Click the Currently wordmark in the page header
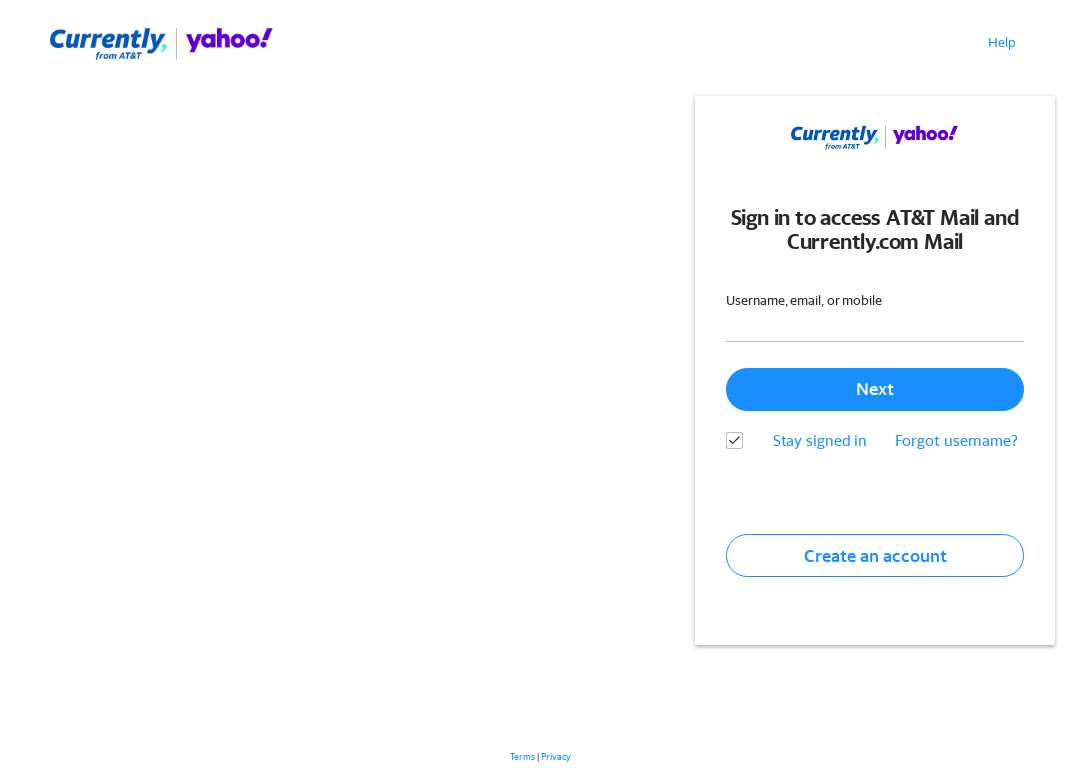 click(x=108, y=40)
